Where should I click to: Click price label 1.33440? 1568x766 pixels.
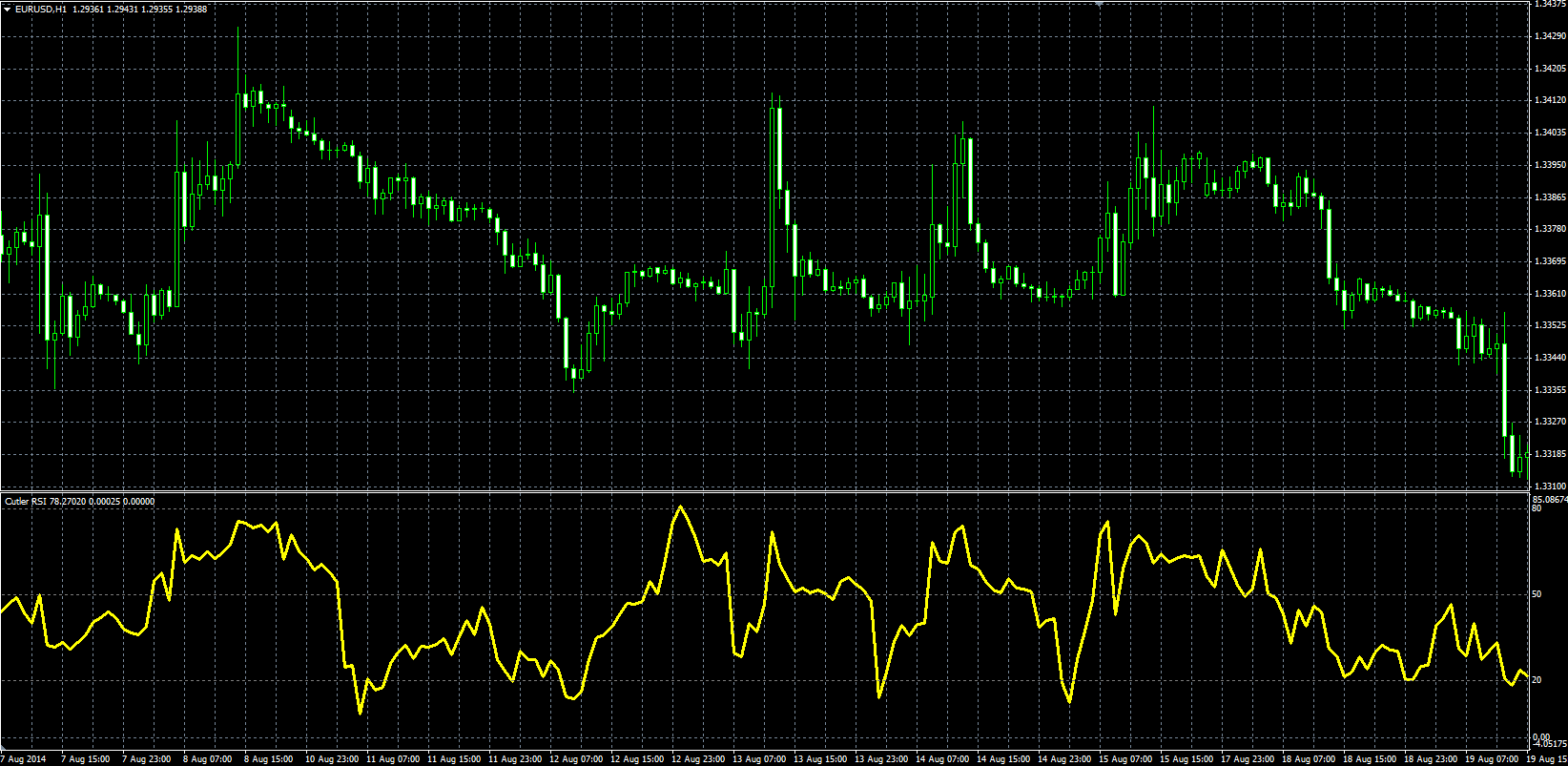[1549, 358]
